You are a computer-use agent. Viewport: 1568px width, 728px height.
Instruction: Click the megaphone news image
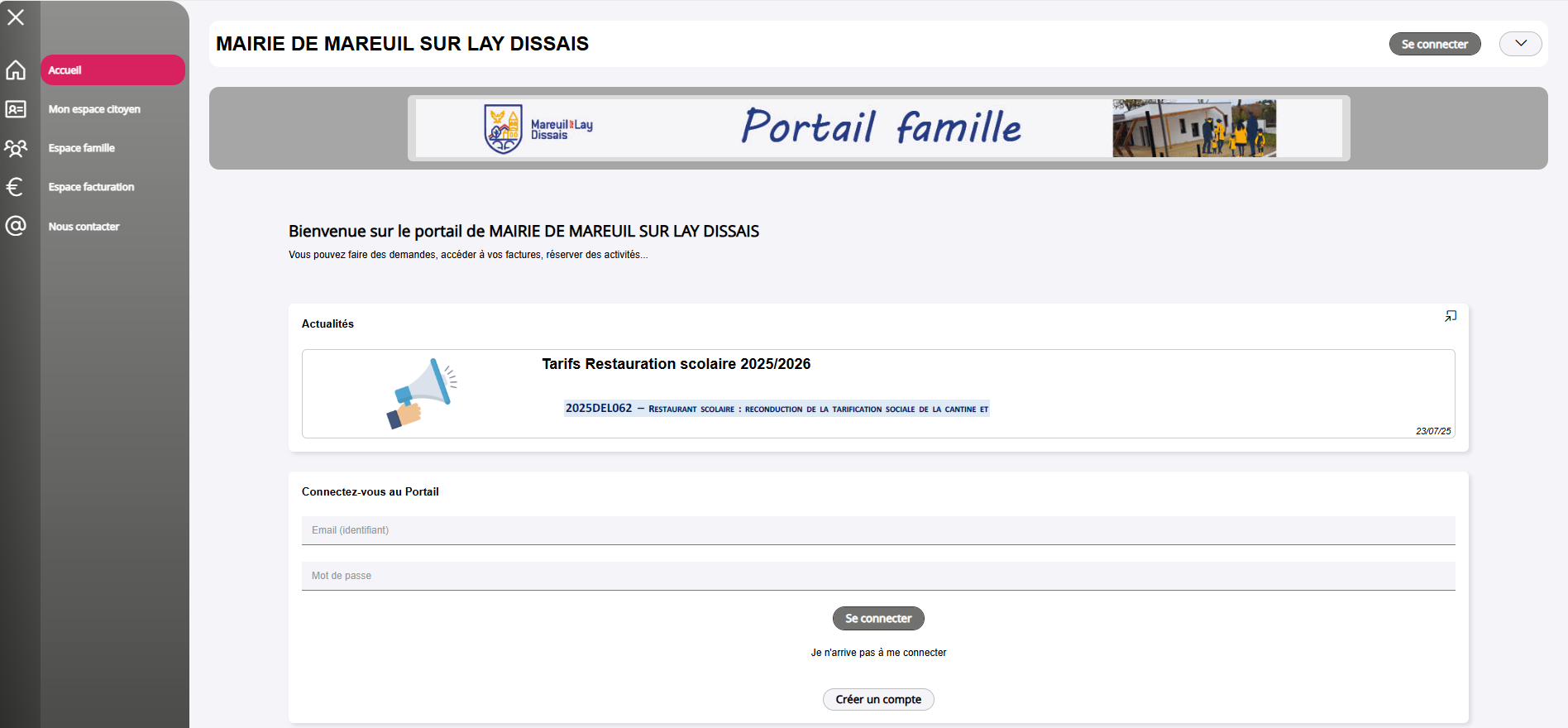(422, 394)
